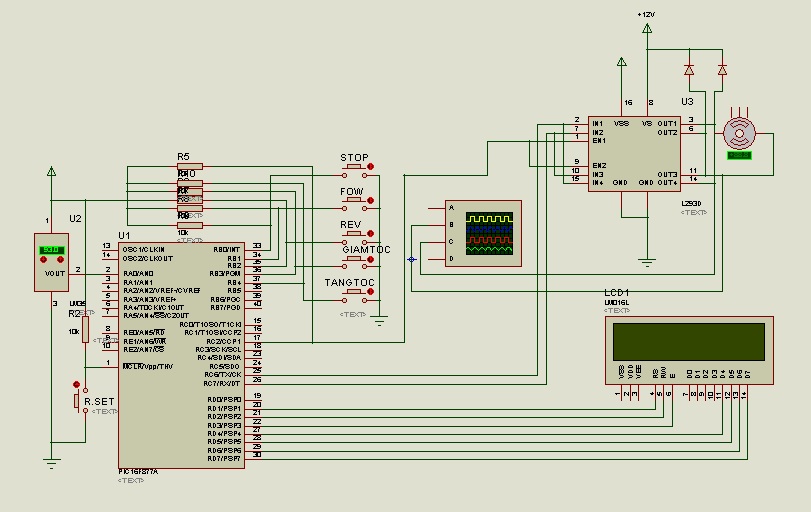Screen dimensions: 811x512
Task: Toggle the FOW button's red latch dot
Action: (370, 200)
